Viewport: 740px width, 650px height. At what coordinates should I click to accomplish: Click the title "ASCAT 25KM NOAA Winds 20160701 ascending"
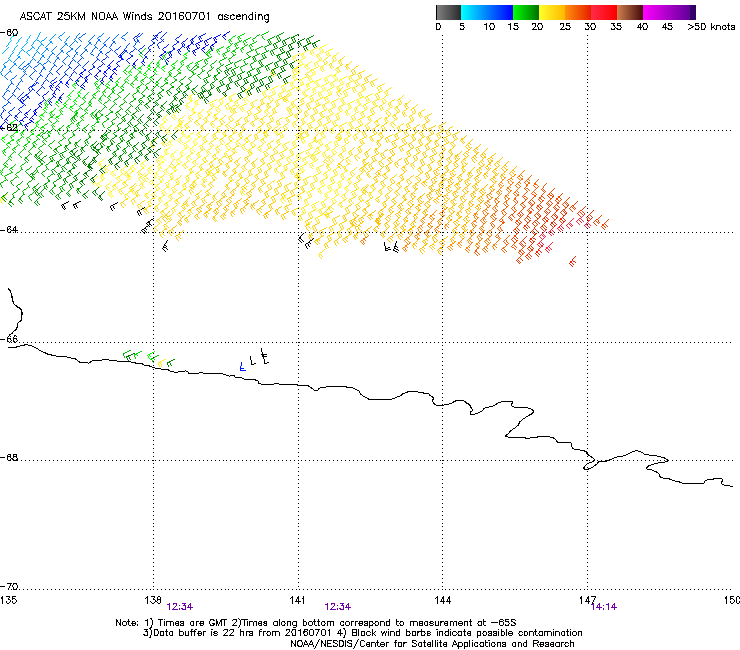[144, 17]
